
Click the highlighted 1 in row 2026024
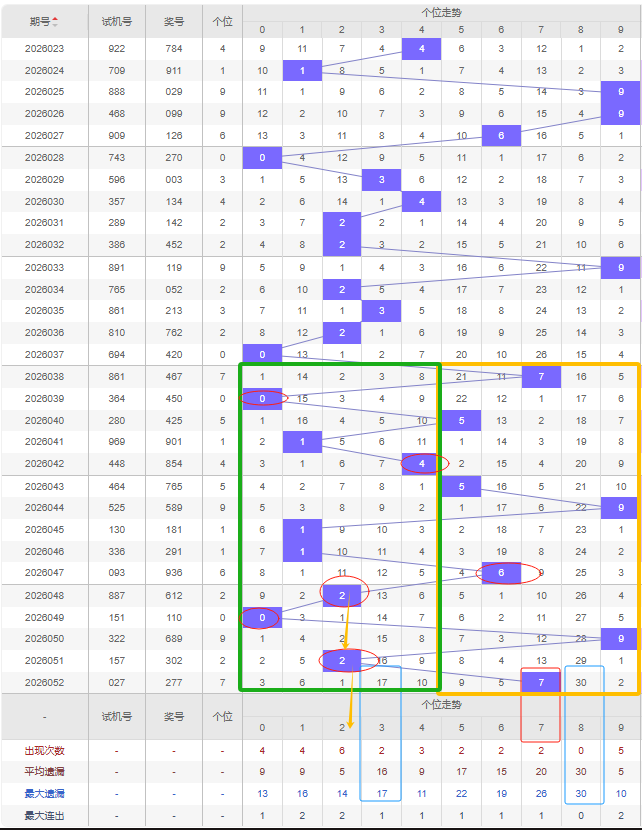point(302,71)
